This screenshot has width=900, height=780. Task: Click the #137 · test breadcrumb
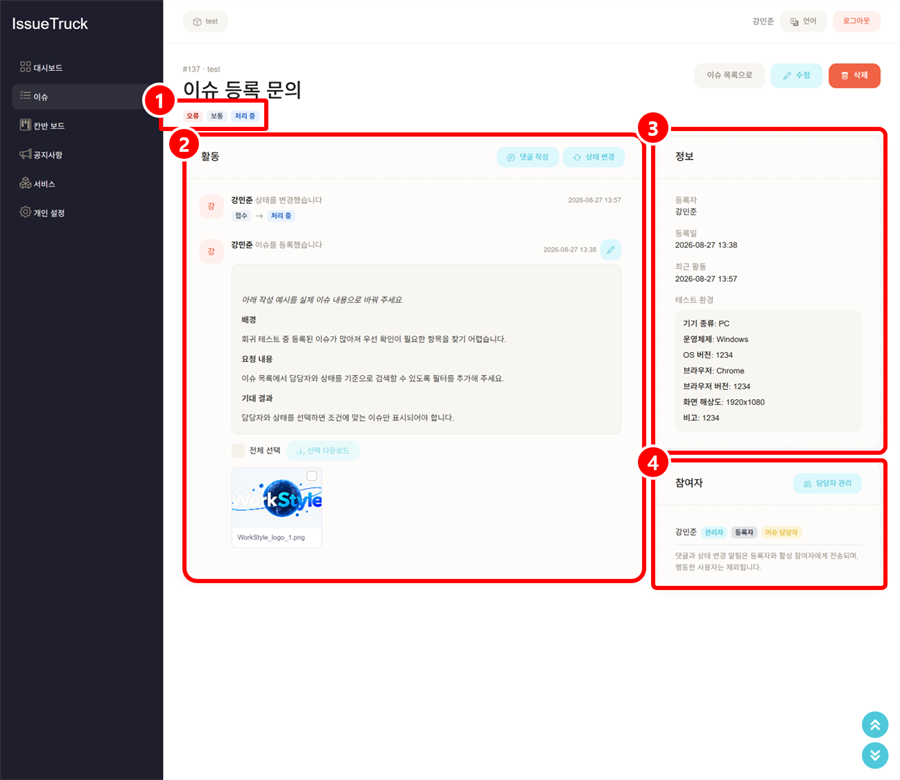point(201,69)
